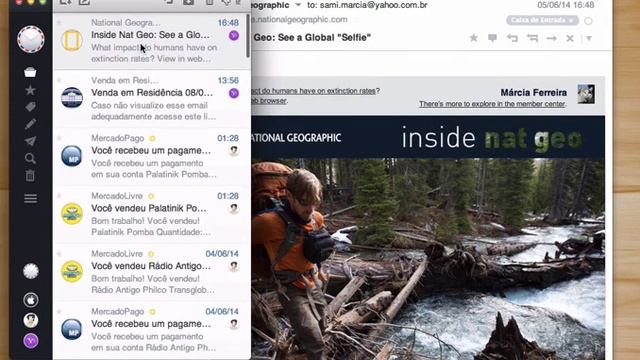Viewport: 640px width, 360px height.
Task: Delete the email with the X icon
Action: [x=570, y=38]
